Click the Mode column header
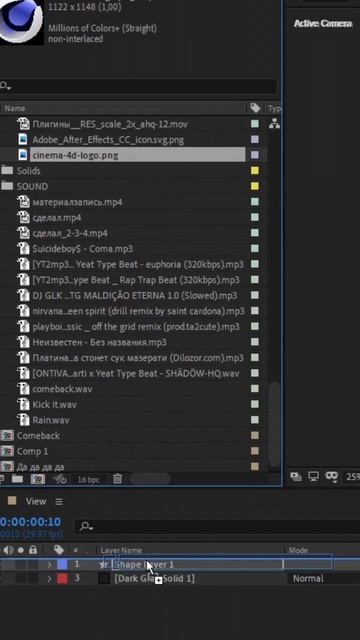This screenshot has height=640, width=360. [298, 551]
